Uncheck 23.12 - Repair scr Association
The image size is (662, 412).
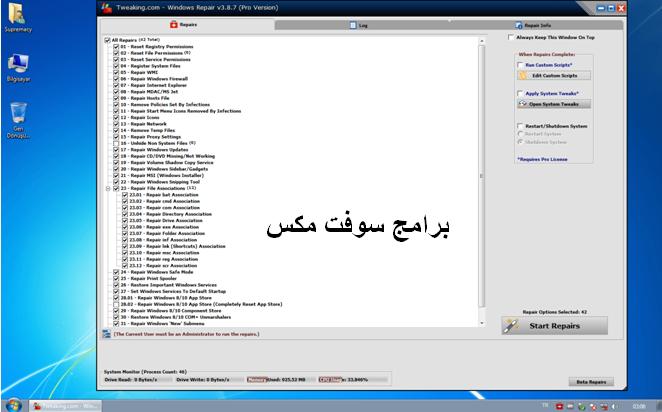point(125,266)
